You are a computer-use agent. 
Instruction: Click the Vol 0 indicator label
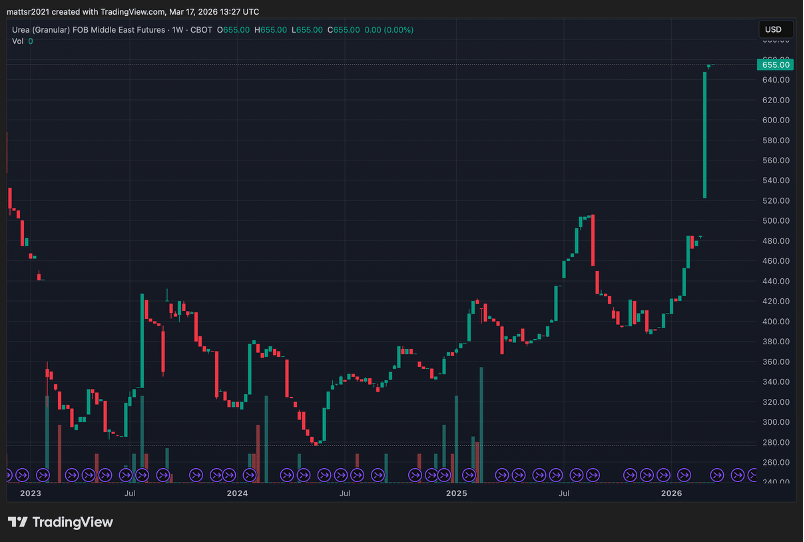click(23, 41)
